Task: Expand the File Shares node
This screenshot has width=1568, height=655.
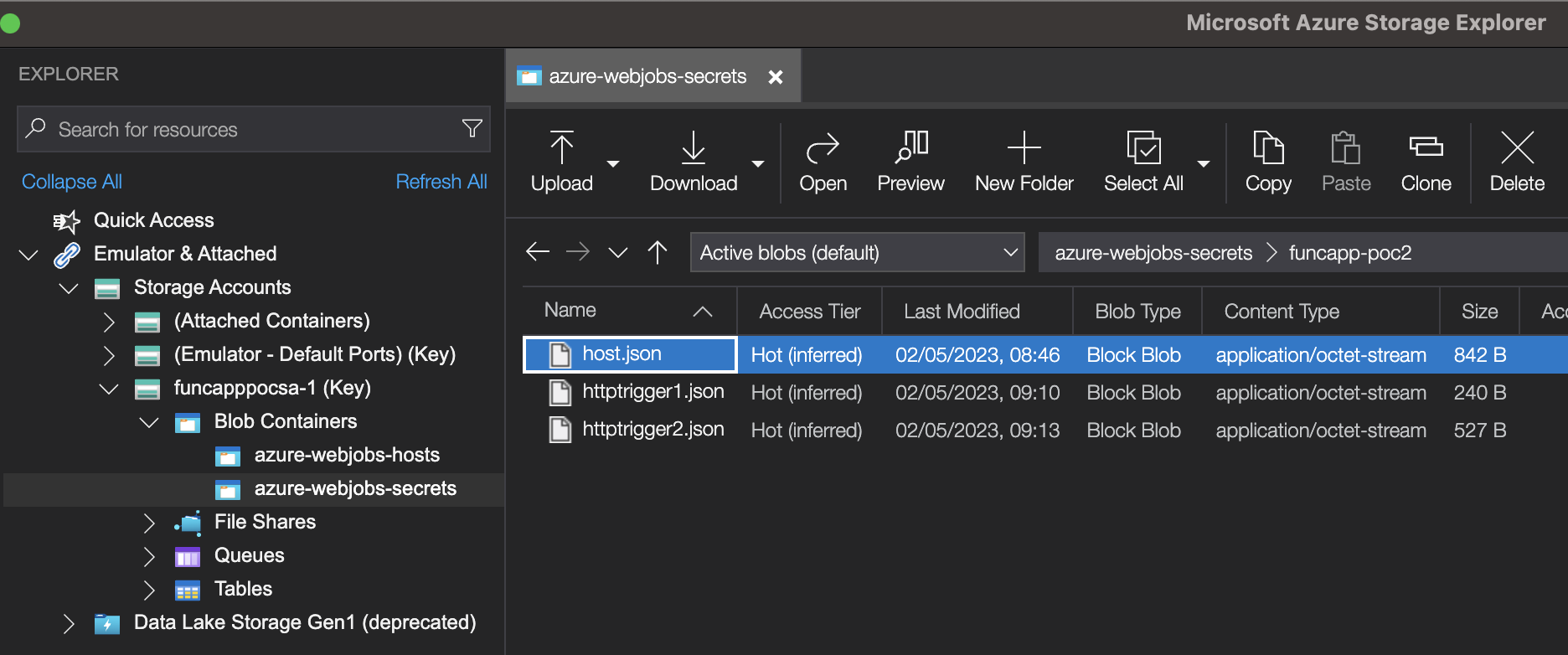Action: coord(149,523)
